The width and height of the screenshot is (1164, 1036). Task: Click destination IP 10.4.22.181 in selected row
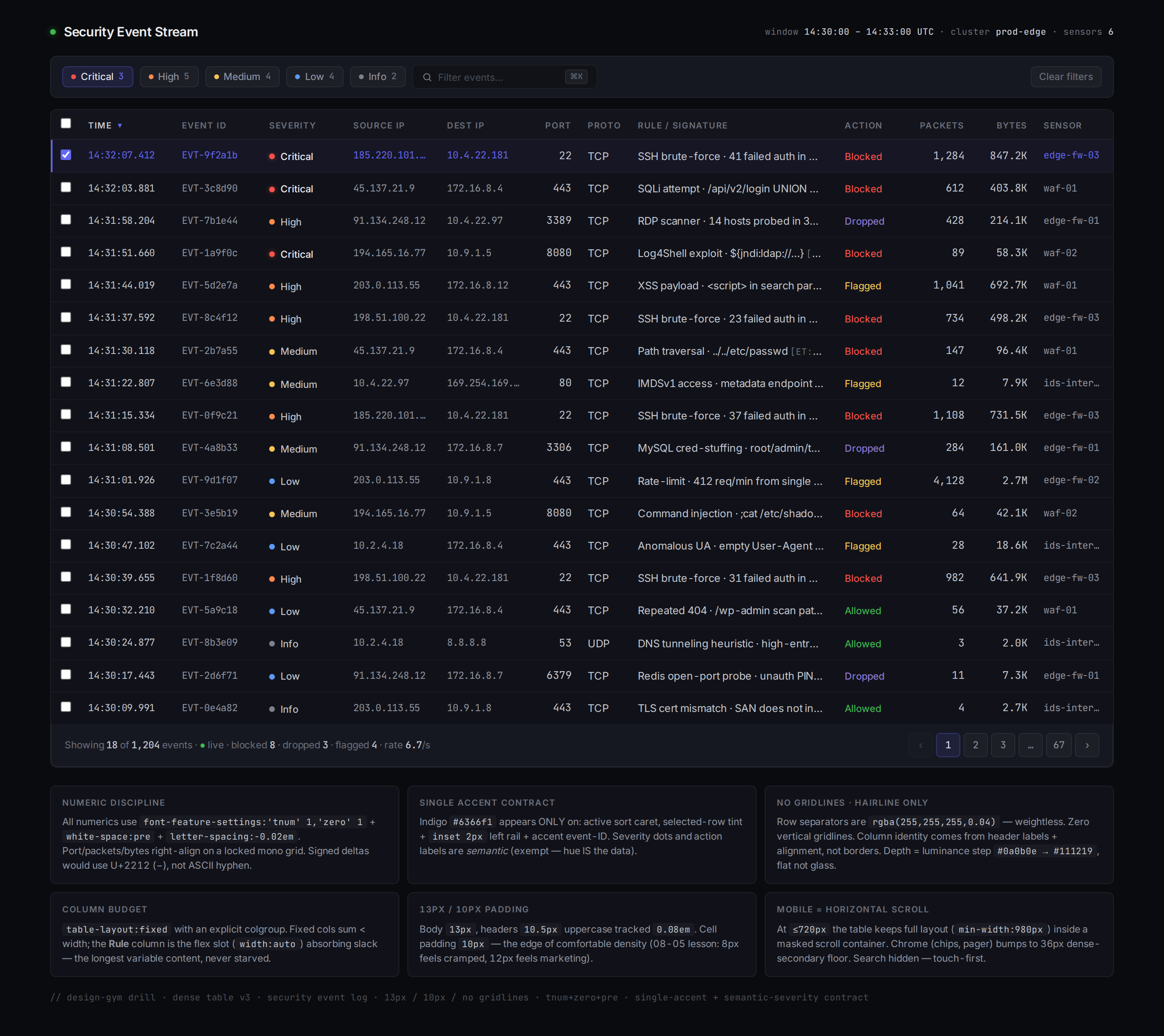coord(477,155)
